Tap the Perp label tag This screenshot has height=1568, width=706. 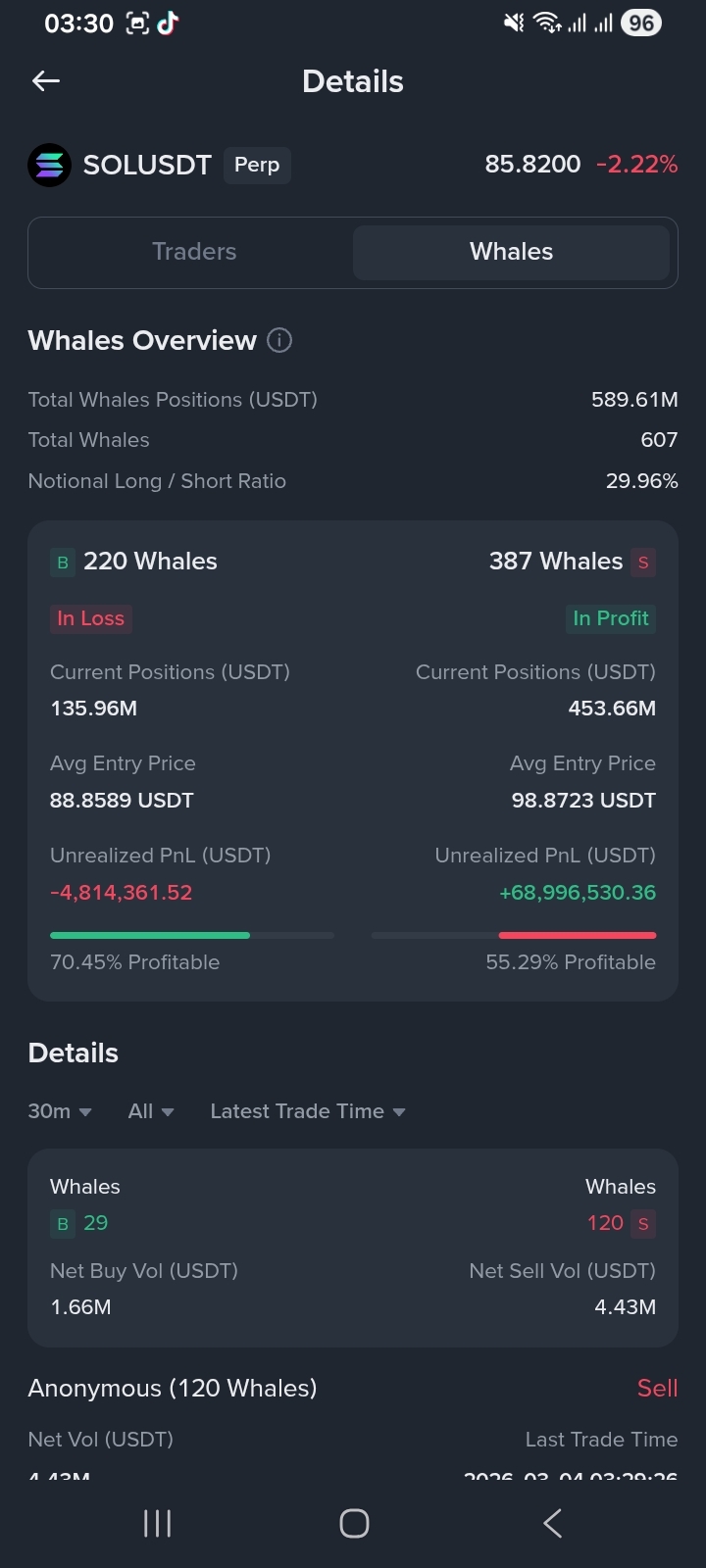coord(257,165)
